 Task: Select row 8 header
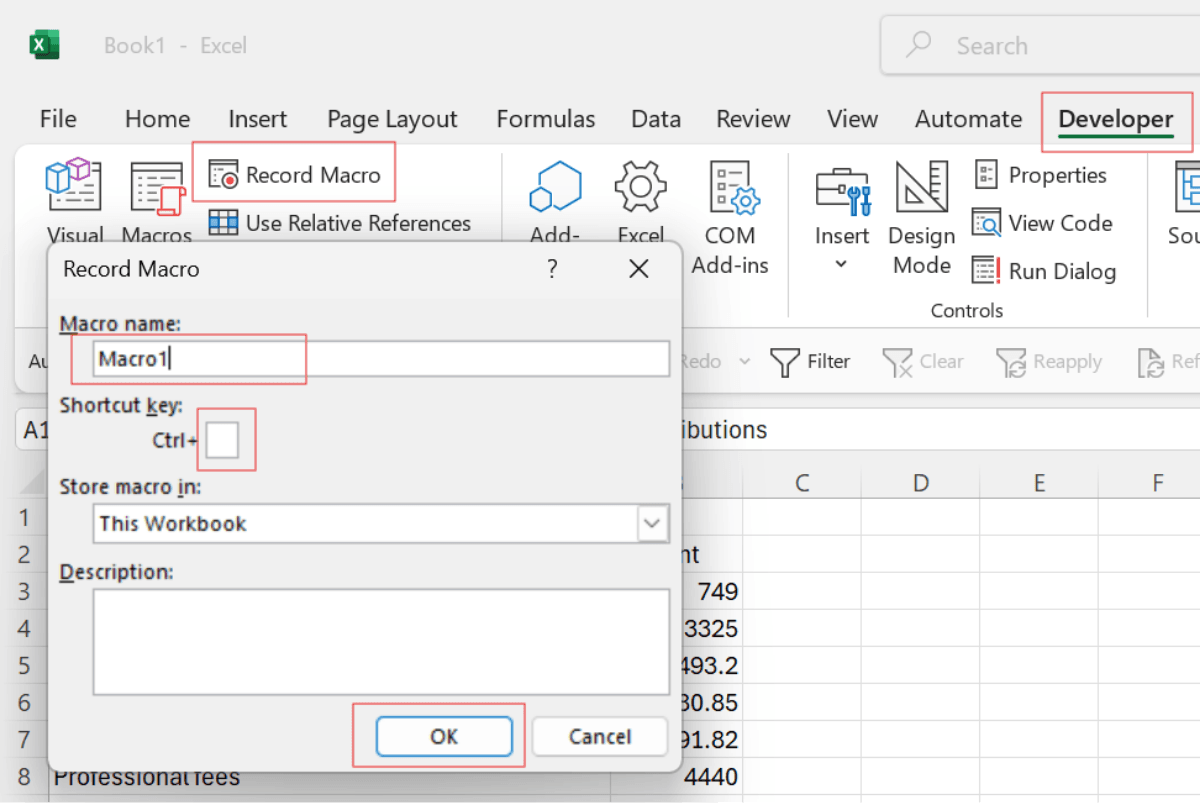[x=24, y=777]
